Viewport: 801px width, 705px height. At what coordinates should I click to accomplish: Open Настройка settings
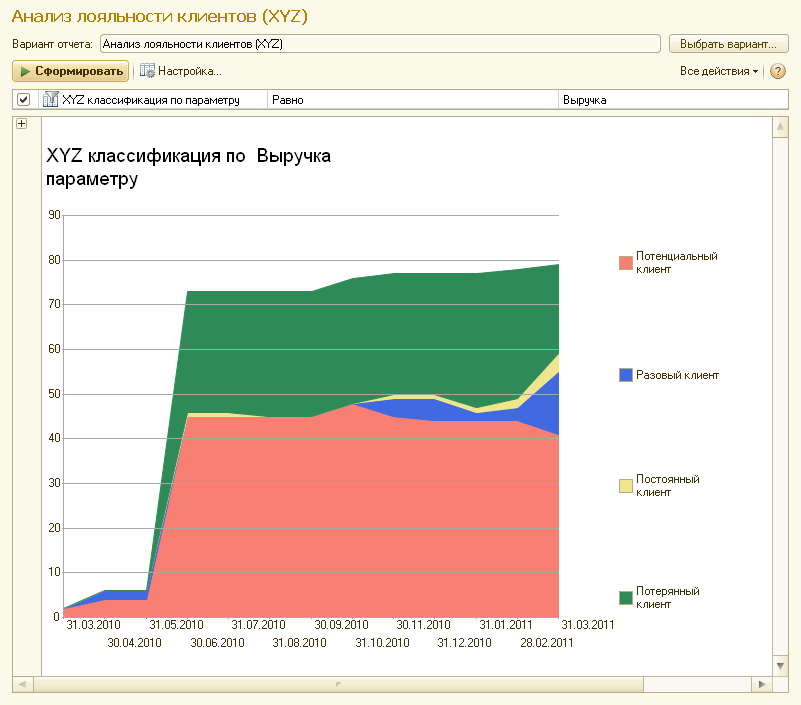(x=181, y=71)
